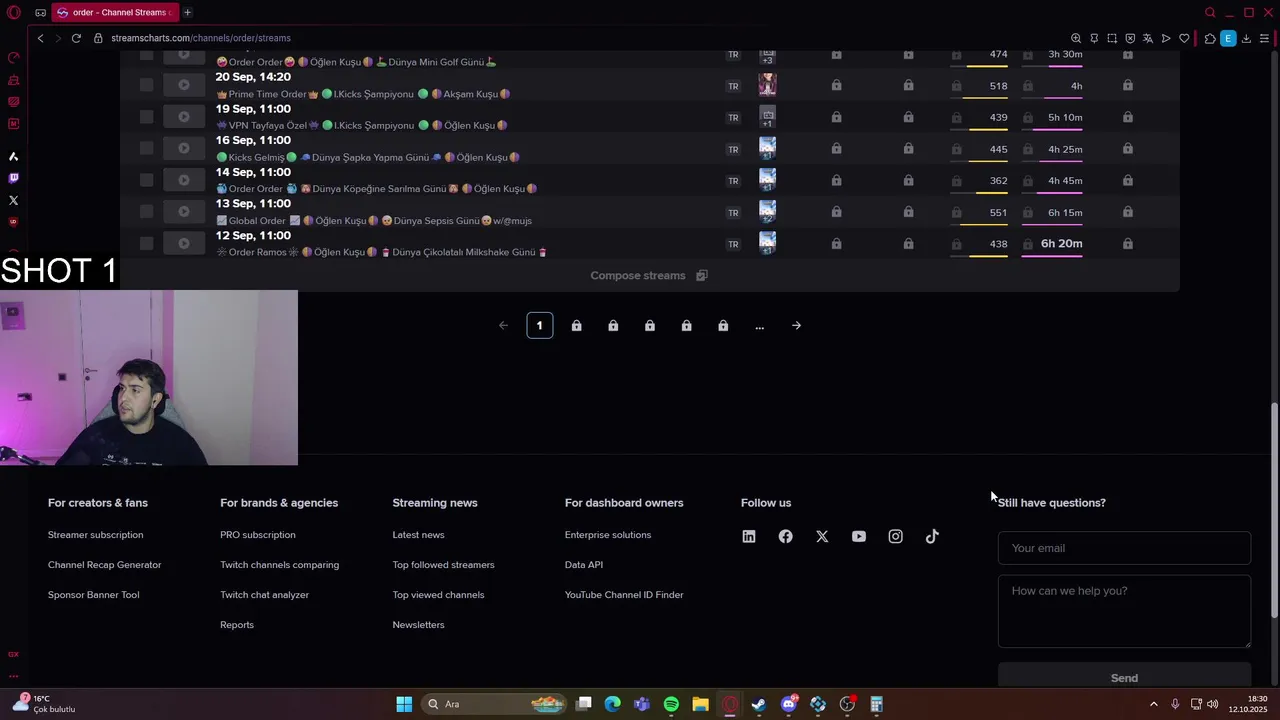Click 'How can we help you?' textarea

point(1124,611)
